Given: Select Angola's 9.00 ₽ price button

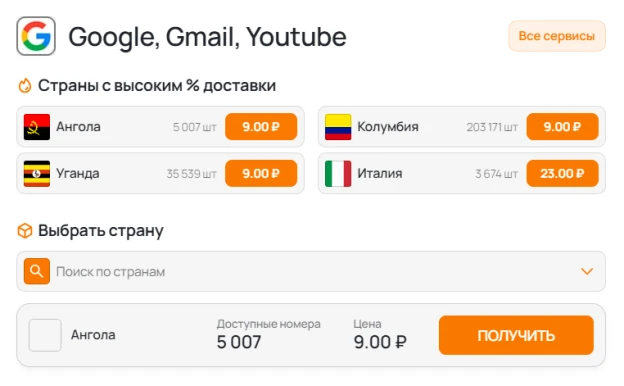Looking at the screenshot, I should coord(261,127).
